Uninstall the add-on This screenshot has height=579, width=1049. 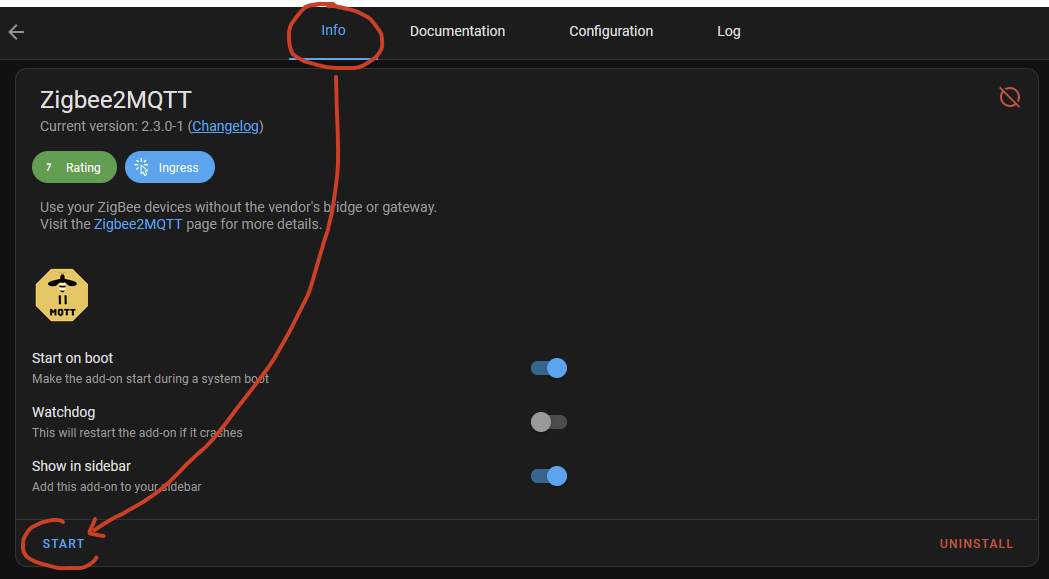click(x=976, y=544)
